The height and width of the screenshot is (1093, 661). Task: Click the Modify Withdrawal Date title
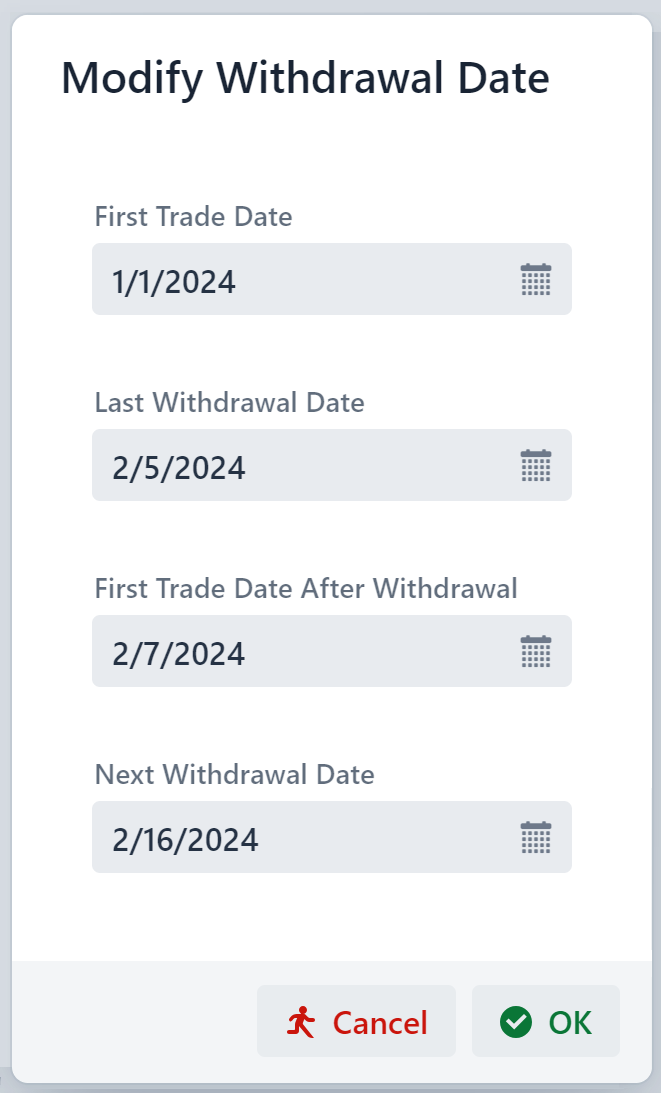[x=306, y=77]
